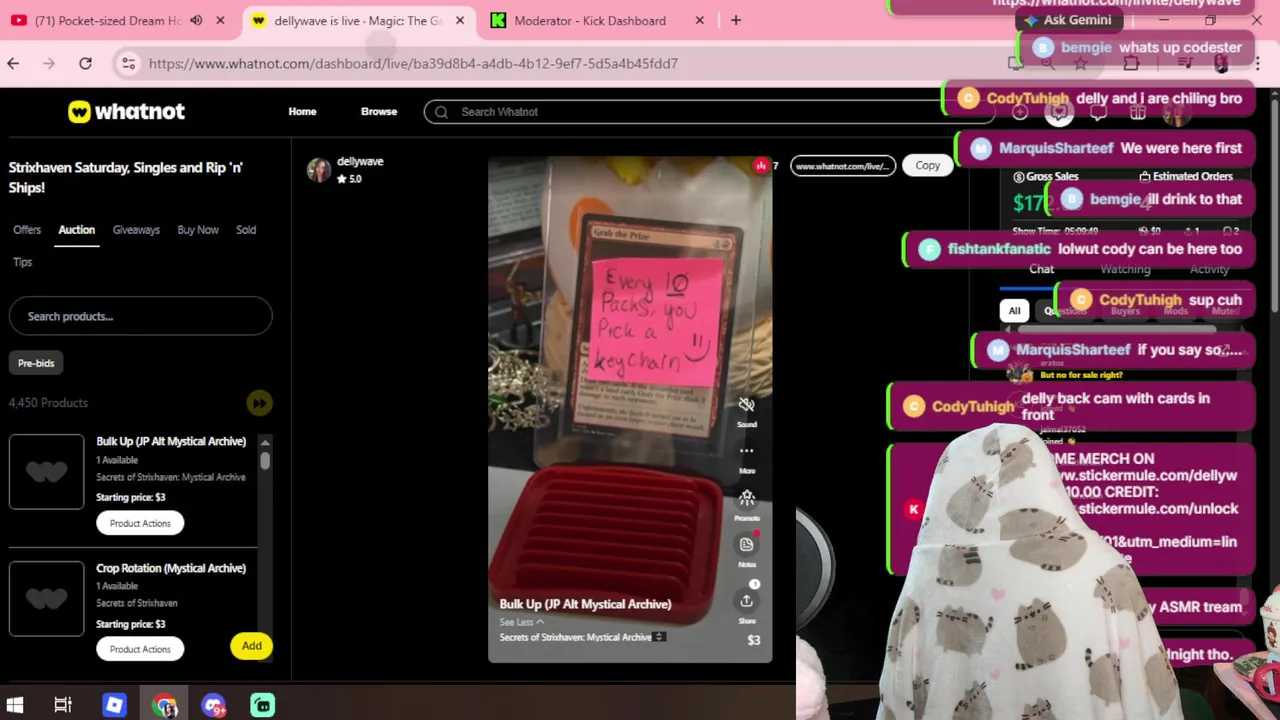The image size is (1280, 720).
Task: Switch to the Offers tab
Action: tap(27, 230)
